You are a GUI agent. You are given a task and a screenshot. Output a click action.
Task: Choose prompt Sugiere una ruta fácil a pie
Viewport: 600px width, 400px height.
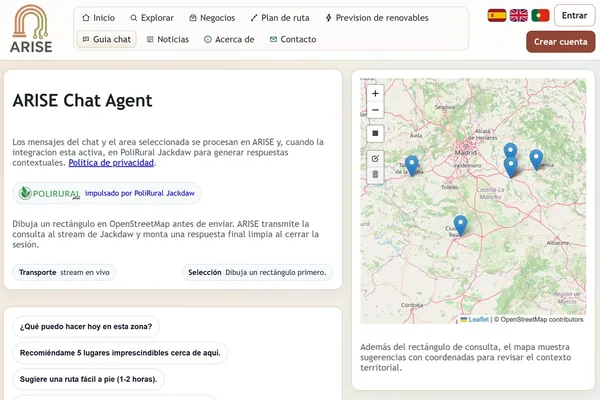(88, 379)
